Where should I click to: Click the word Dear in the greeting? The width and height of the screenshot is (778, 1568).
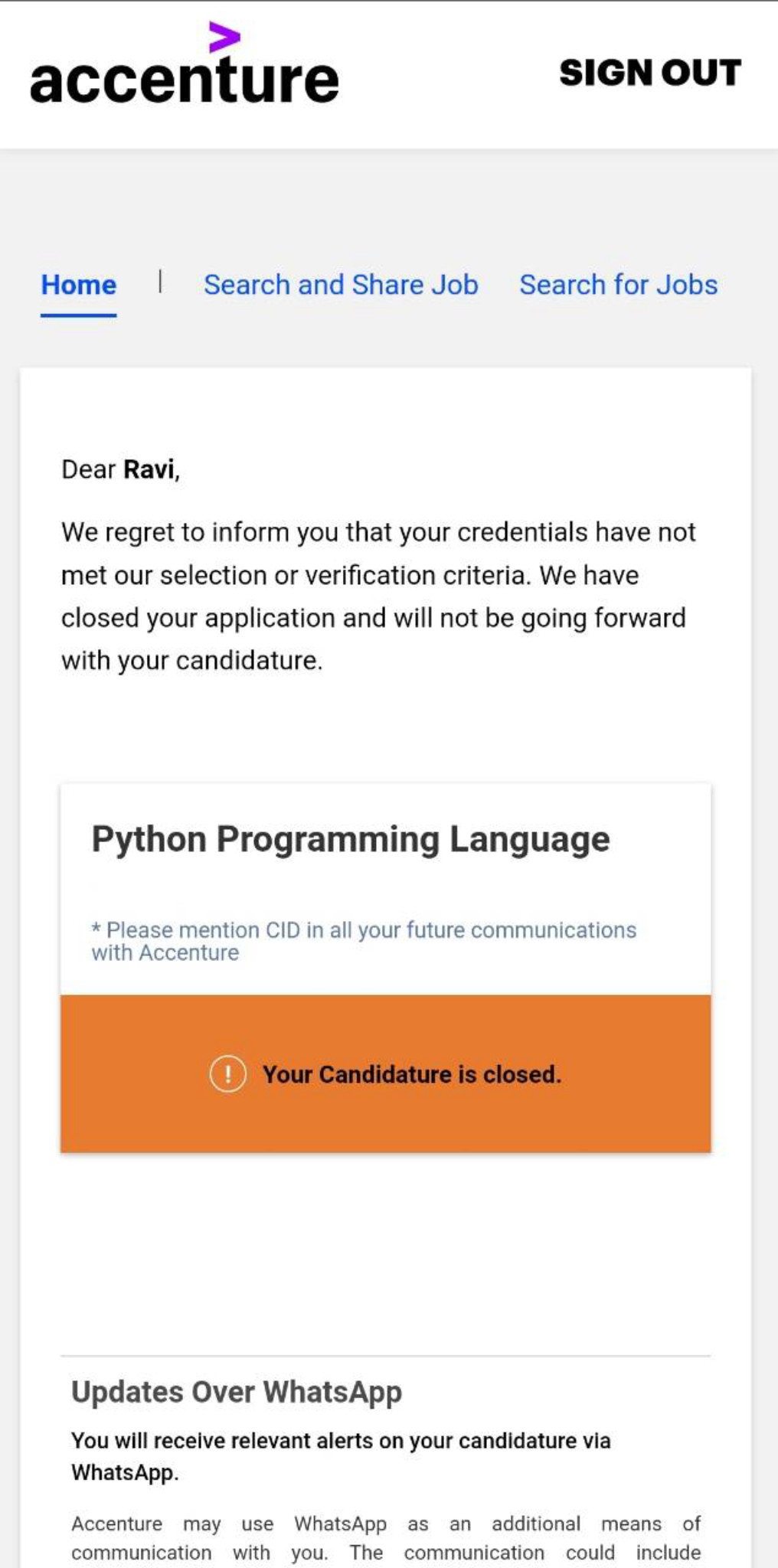(x=88, y=469)
